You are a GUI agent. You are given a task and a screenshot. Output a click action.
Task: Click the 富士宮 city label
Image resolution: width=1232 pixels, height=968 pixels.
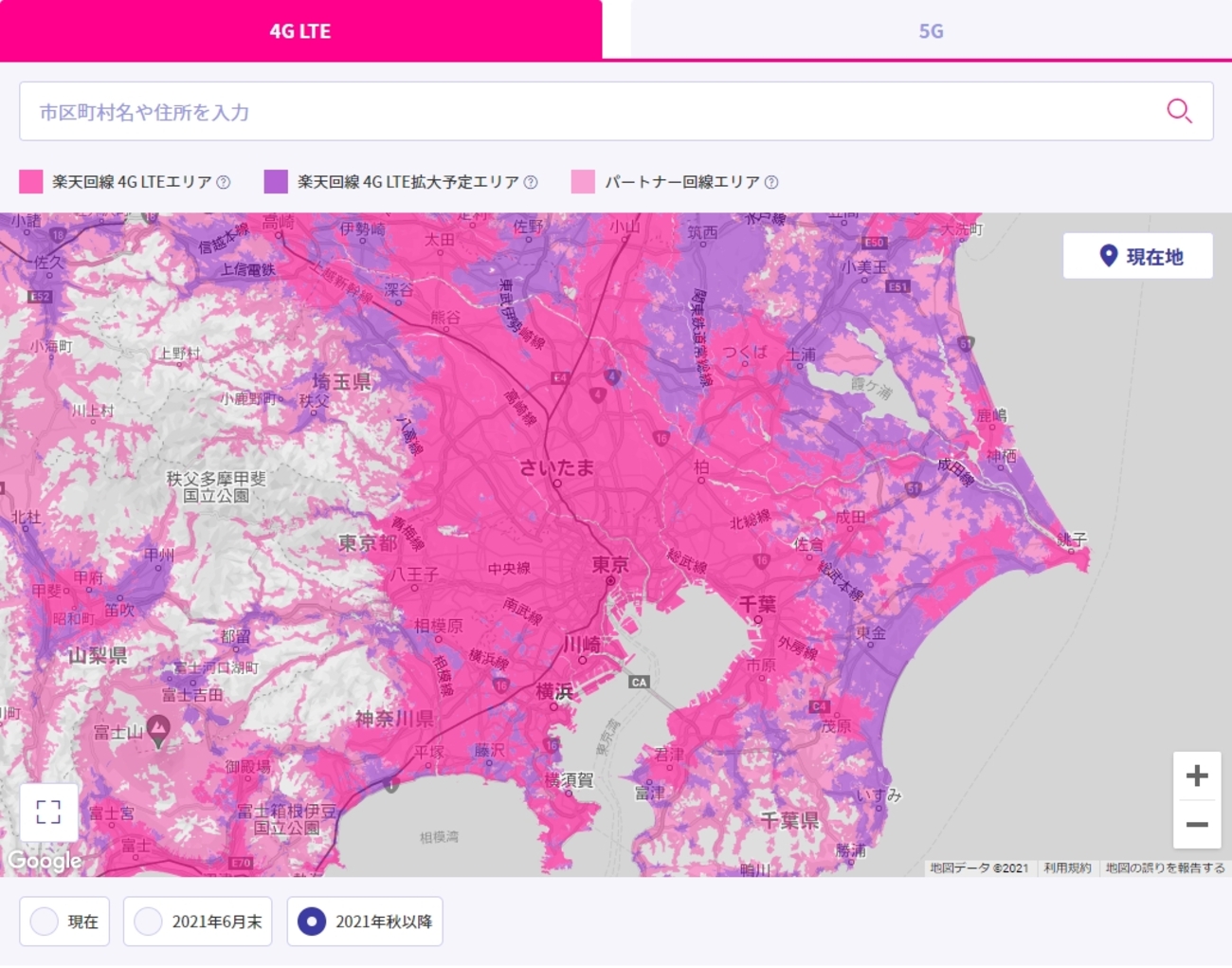coord(112,813)
